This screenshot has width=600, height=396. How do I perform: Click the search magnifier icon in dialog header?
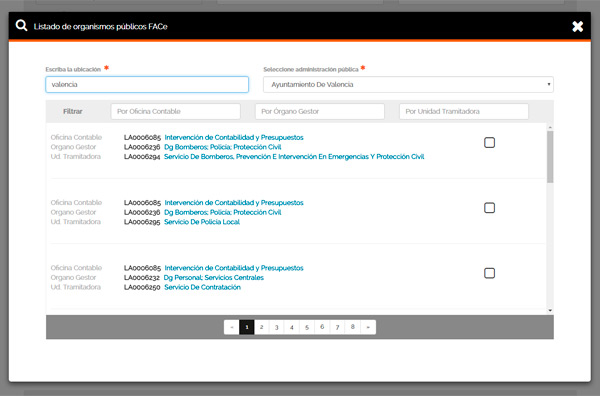tap(21, 26)
